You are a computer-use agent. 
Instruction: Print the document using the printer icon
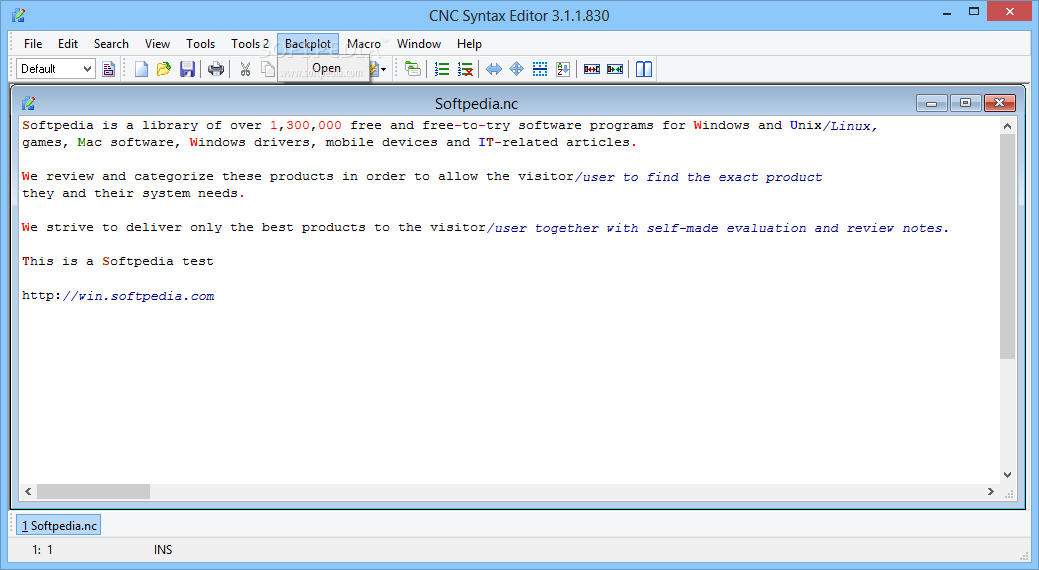tap(216, 69)
